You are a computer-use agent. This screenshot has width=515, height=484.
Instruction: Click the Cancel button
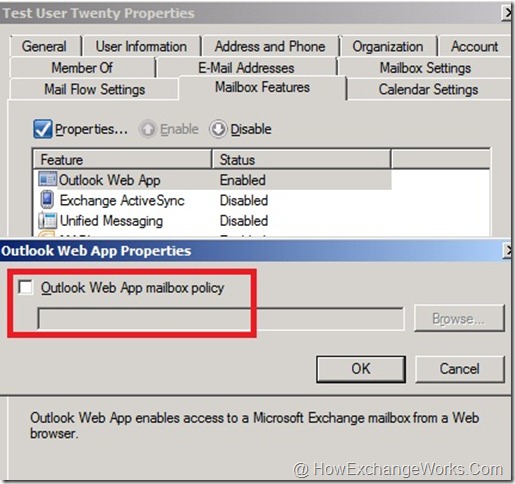pos(460,369)
